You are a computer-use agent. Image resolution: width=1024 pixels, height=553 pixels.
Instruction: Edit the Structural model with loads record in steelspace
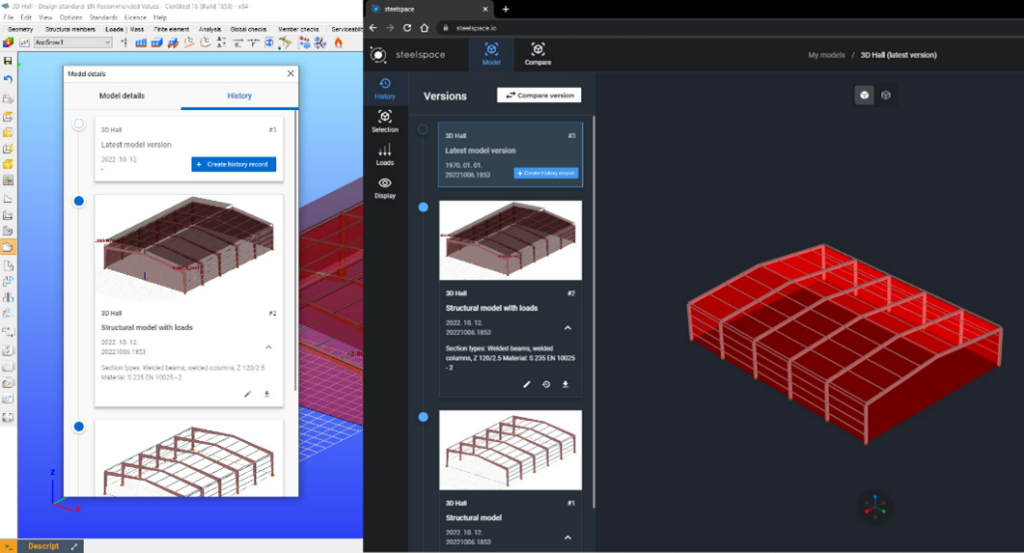[x=526, y=385]
